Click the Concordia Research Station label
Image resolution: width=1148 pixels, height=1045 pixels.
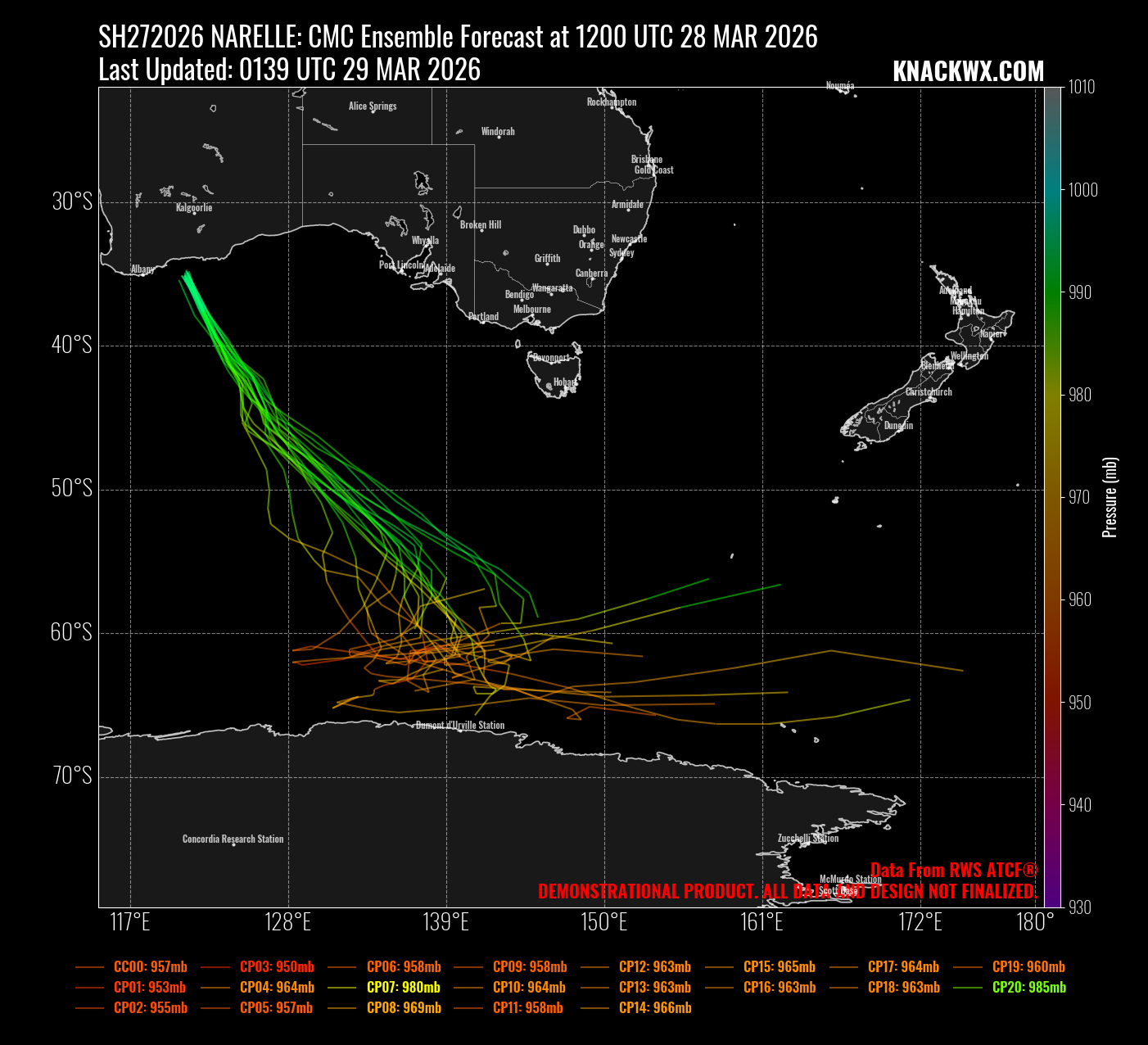coord(233,839)
